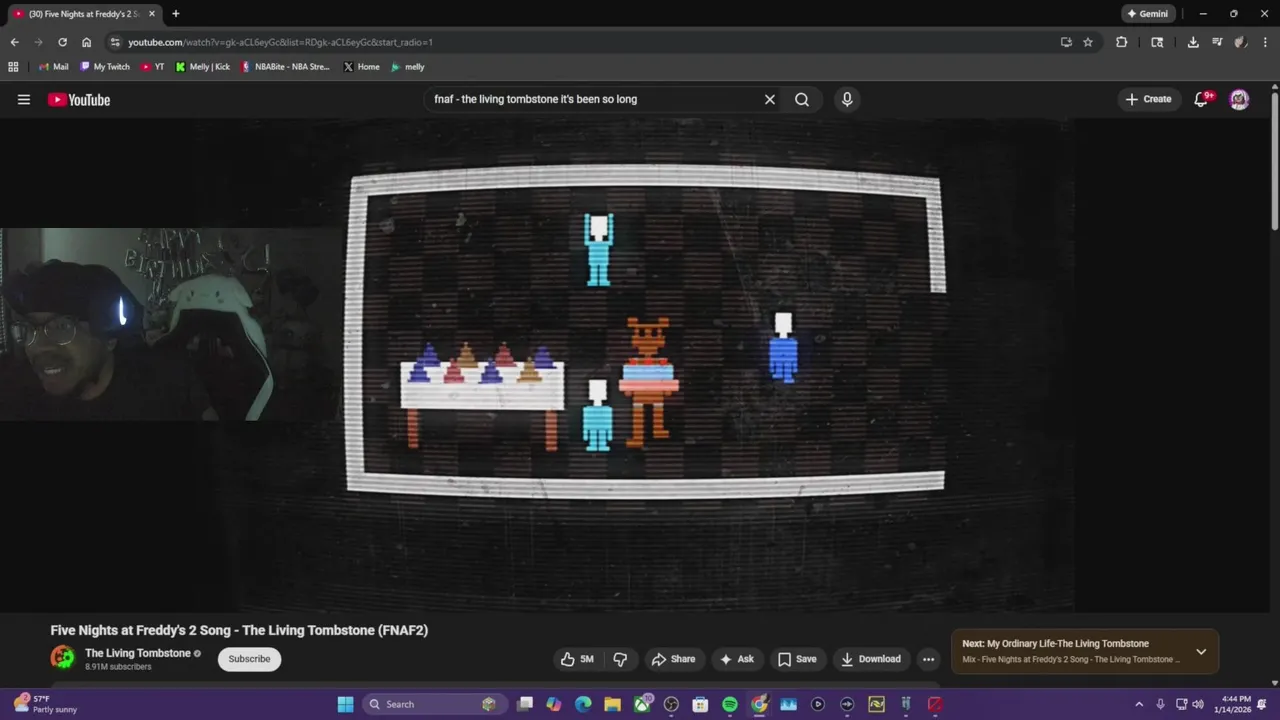This screenshot has height=720, width=1280.
Task: Clear the YouTube search query
Action: pyautogui.click(x=770, y=99)
